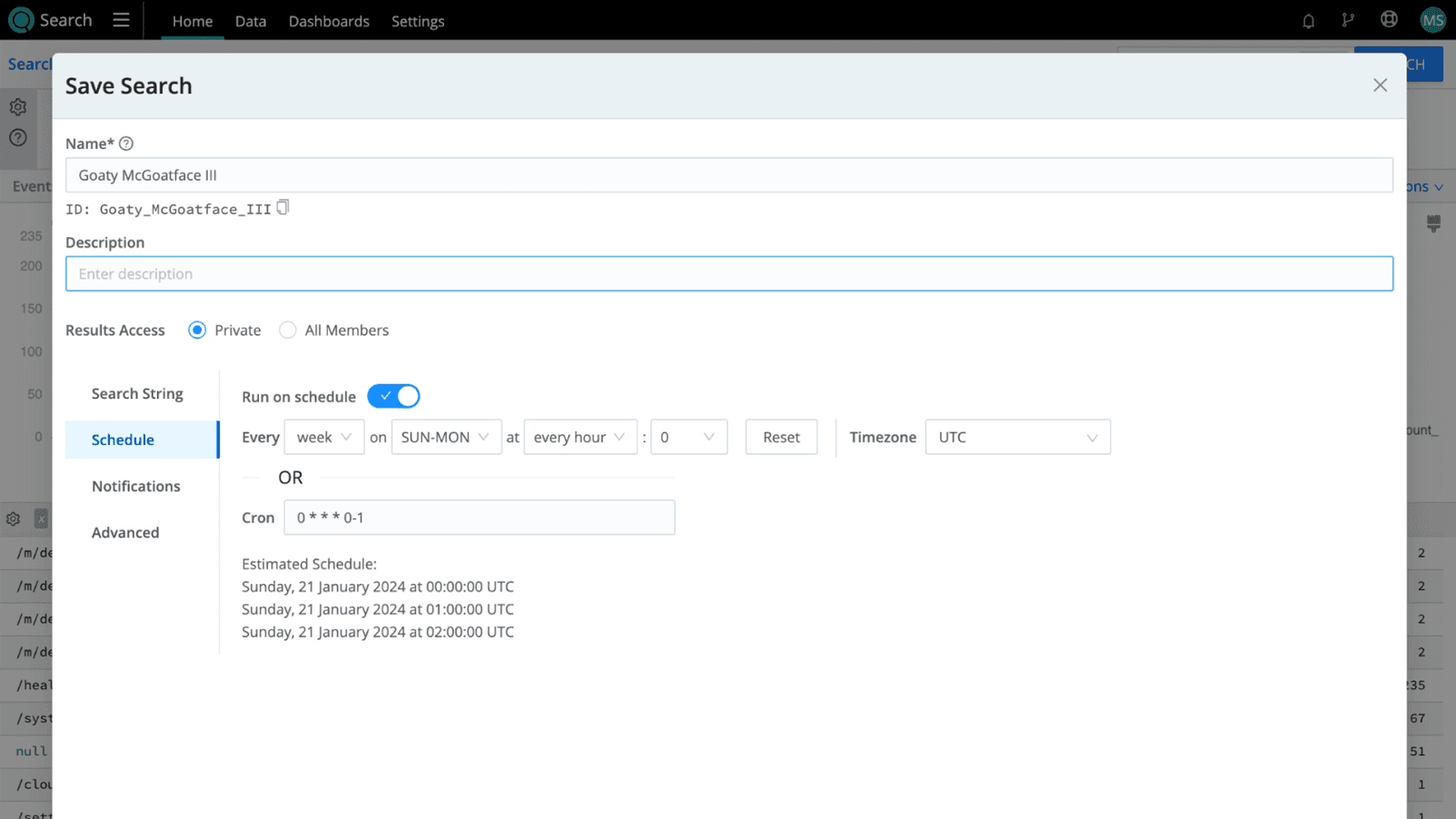This screenshot has width=1456, height=819.
Task: Click the hamburger menu icon
Action: coord(121,20)
